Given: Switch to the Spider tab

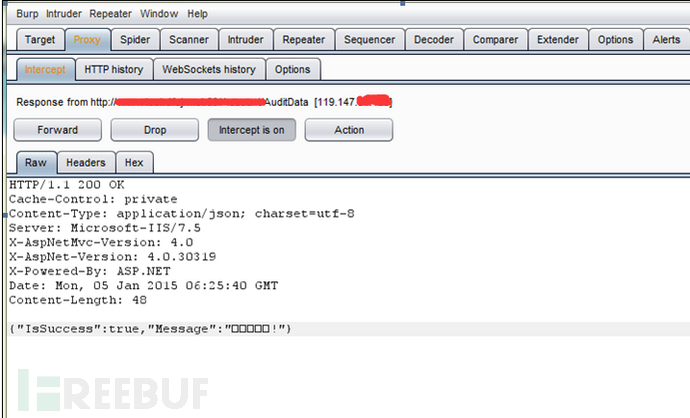Looking at the screenshot, I should click(x=135, y=40).
